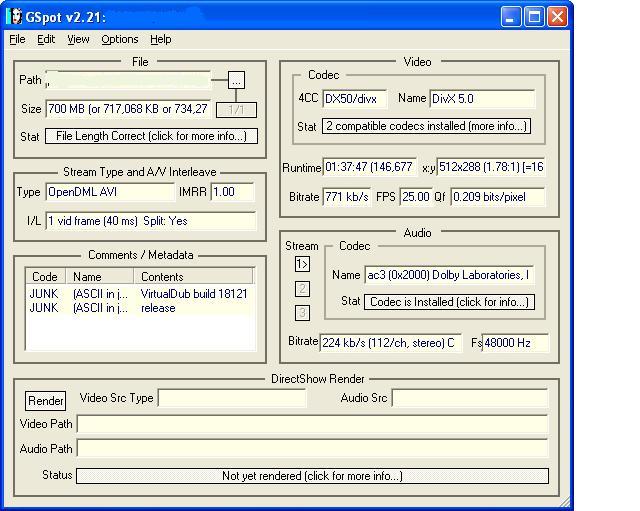Open the View menu
640x511 pixels.
tap(78, 39)
